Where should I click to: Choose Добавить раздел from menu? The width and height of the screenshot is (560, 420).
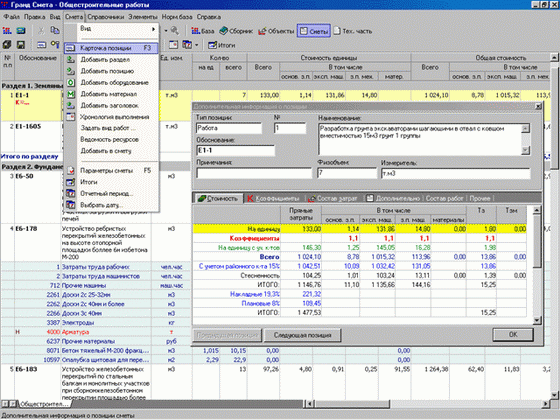(x=111, y=60)
